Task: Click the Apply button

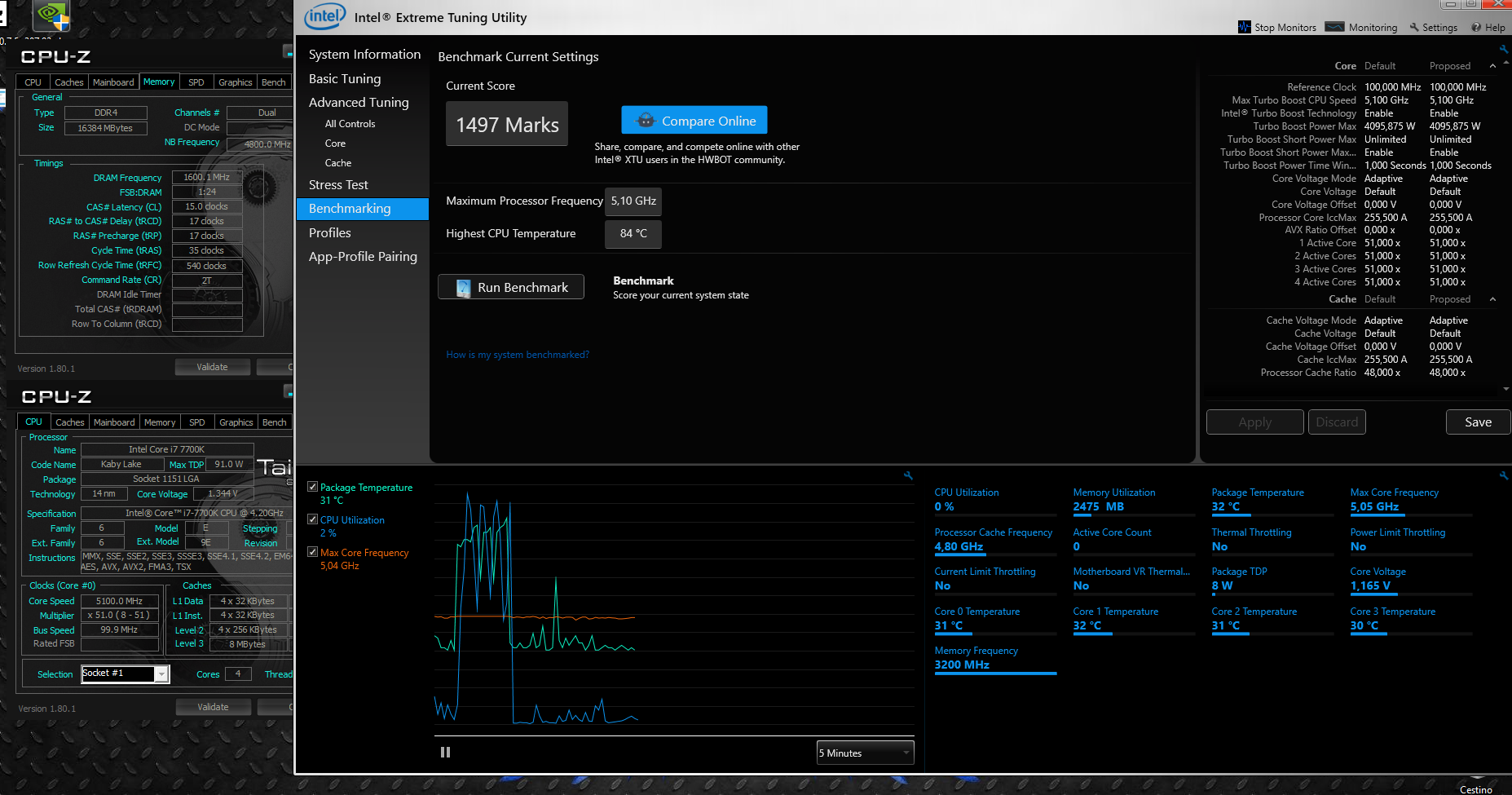Action: pos(1254,422)
